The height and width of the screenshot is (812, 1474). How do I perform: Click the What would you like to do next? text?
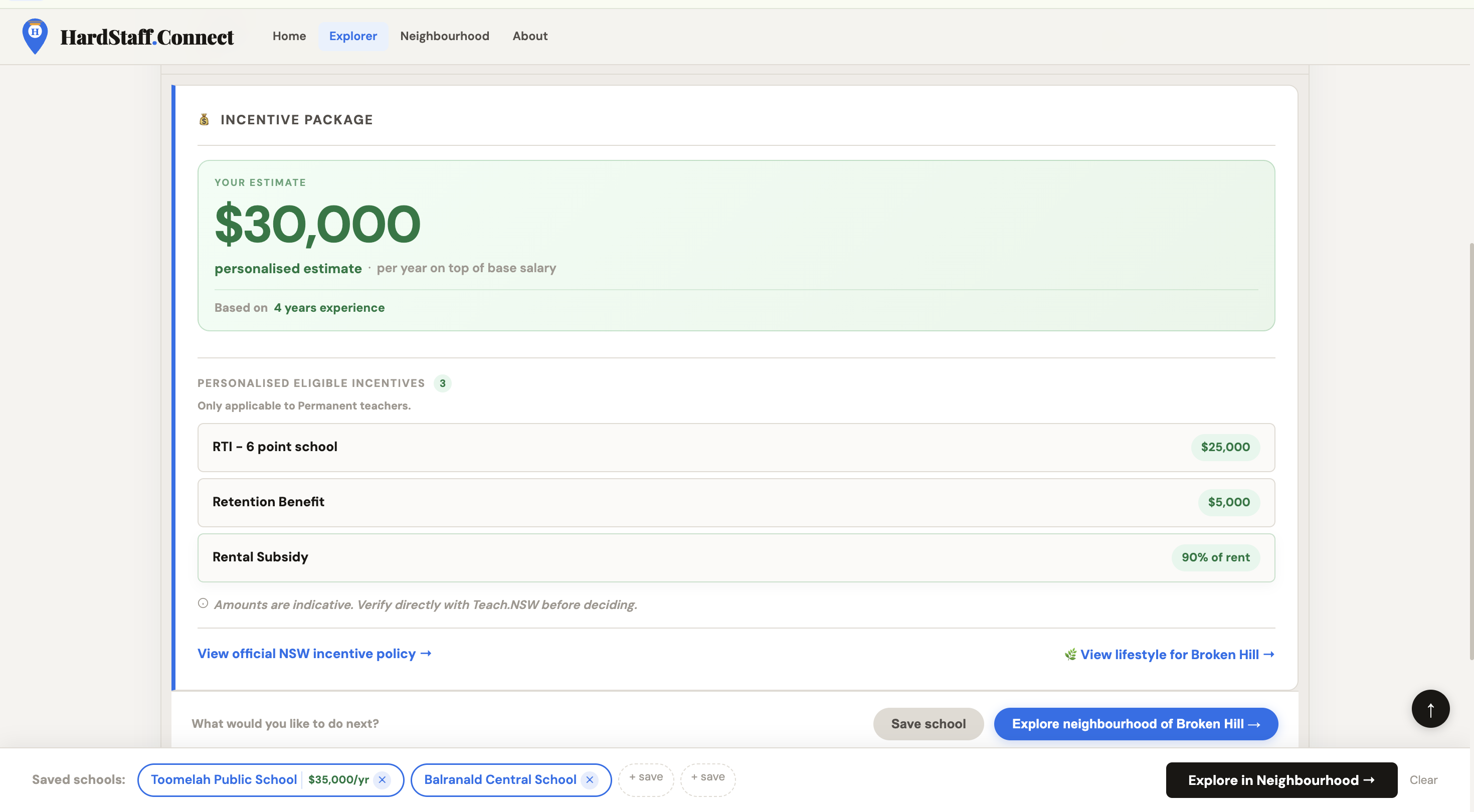coord(285,723)
